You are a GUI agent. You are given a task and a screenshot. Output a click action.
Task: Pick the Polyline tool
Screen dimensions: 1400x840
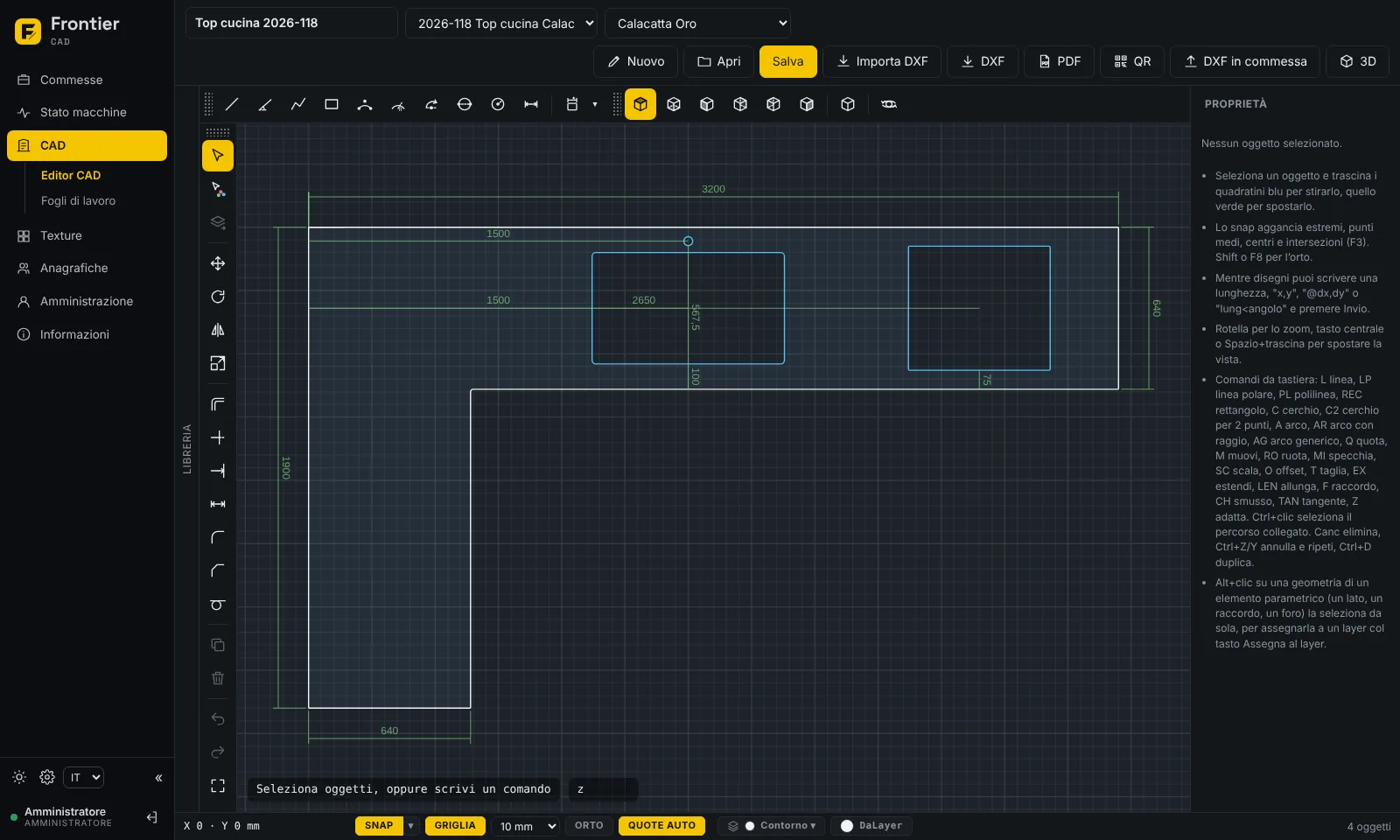click(x=298, y=104)
